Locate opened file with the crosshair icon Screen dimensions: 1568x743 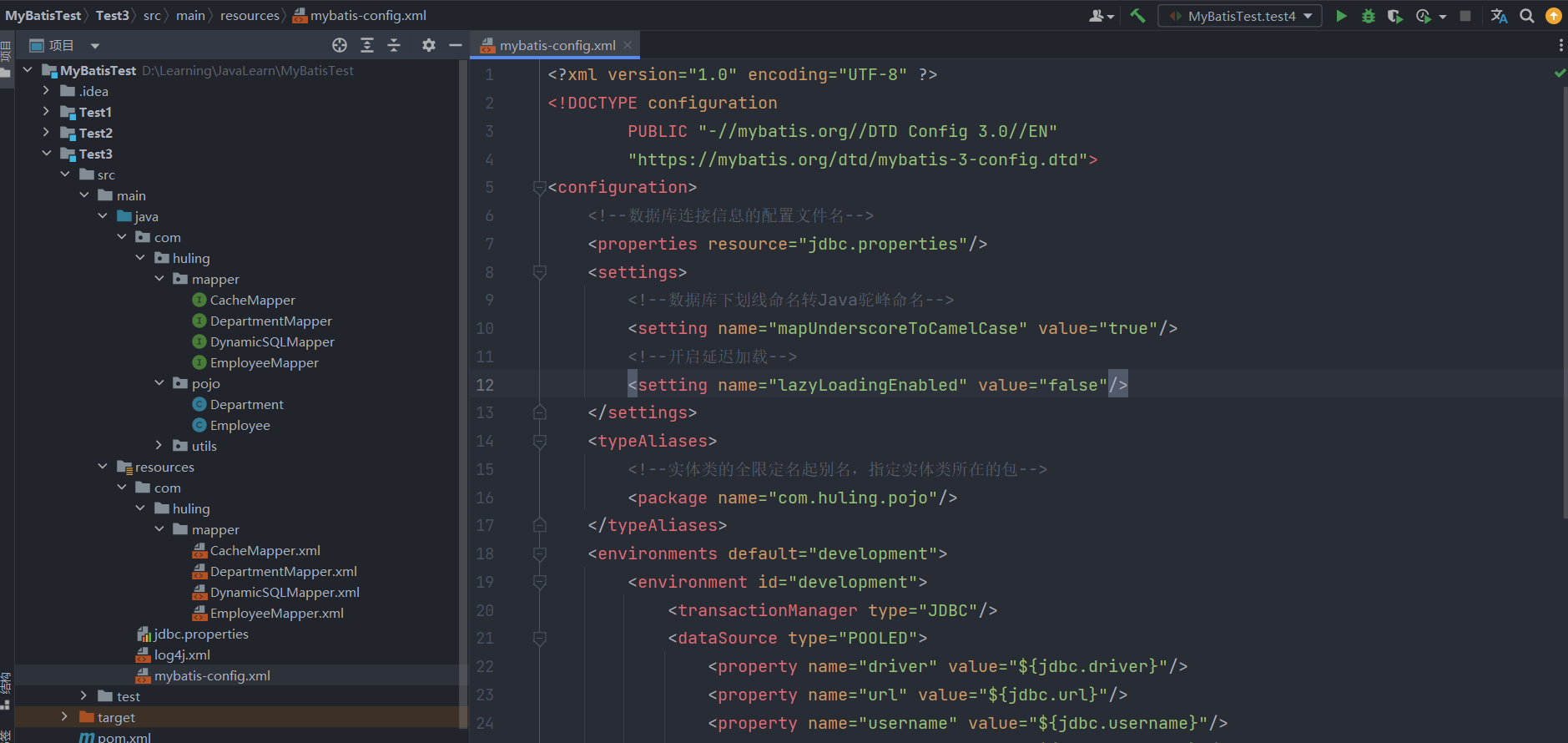click(x=340, y=45)
